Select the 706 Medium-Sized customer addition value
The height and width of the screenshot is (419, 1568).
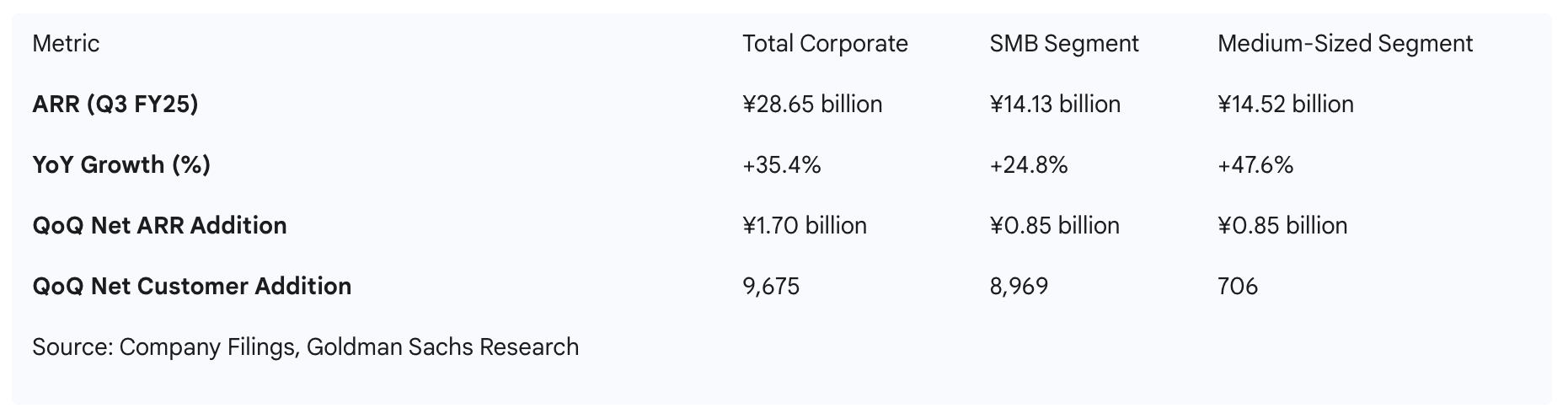pos(1237,287)
